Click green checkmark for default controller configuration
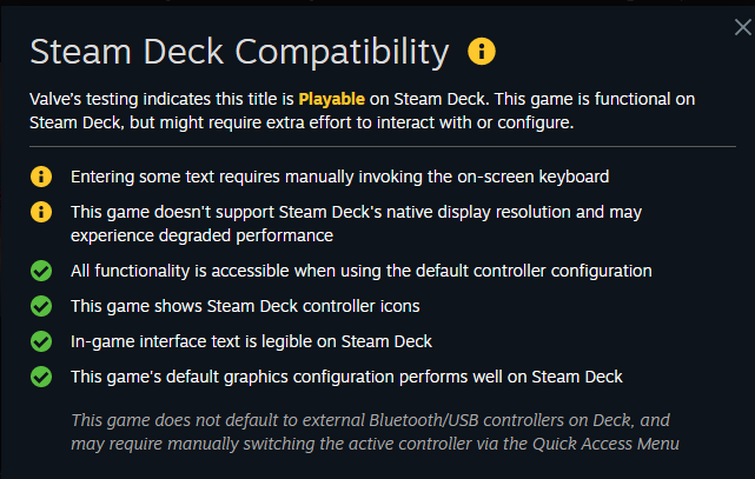 click(41, 271)
